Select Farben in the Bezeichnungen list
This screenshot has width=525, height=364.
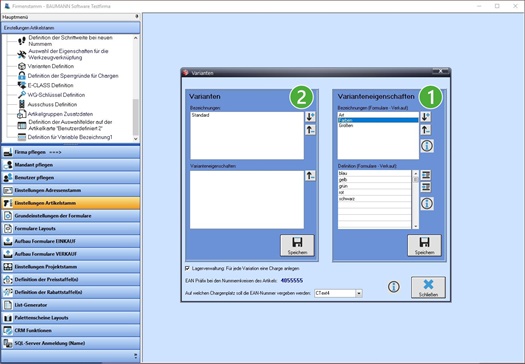coord(378,120)
